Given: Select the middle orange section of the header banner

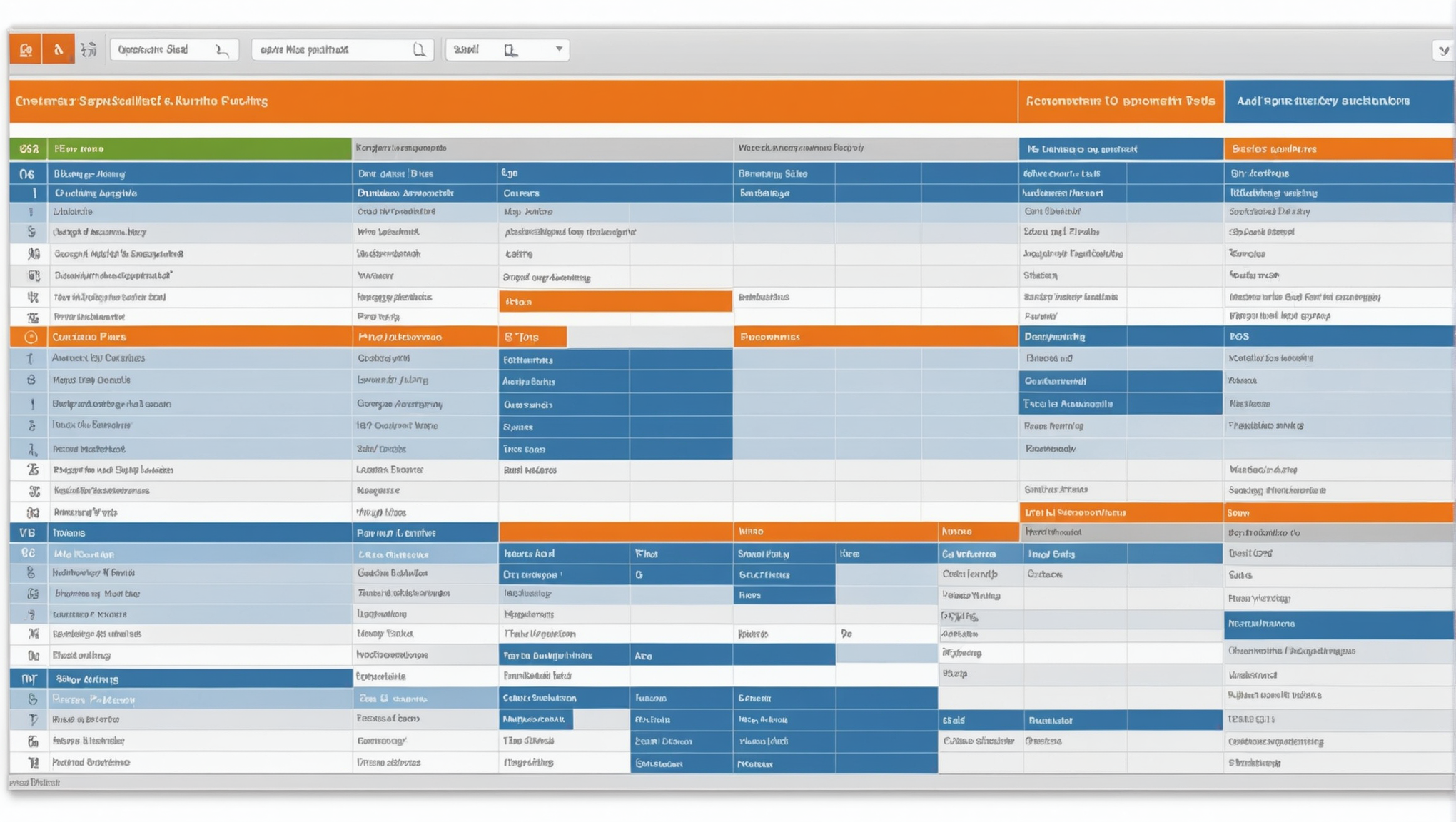Looking at the screenshot, I should click(1121, 101).
